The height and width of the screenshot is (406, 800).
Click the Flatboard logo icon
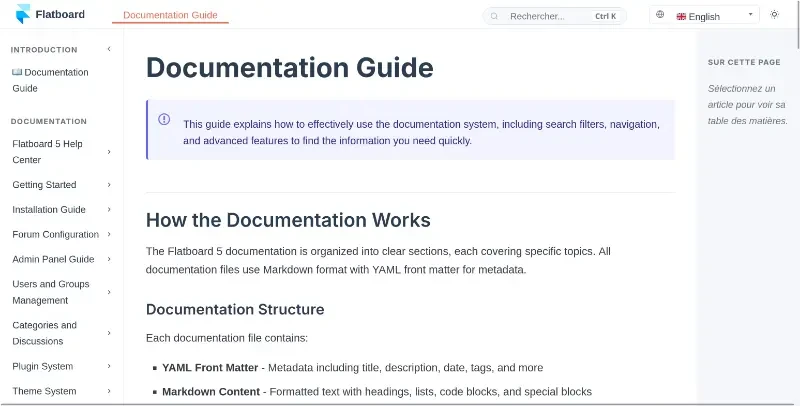point(23,15)
